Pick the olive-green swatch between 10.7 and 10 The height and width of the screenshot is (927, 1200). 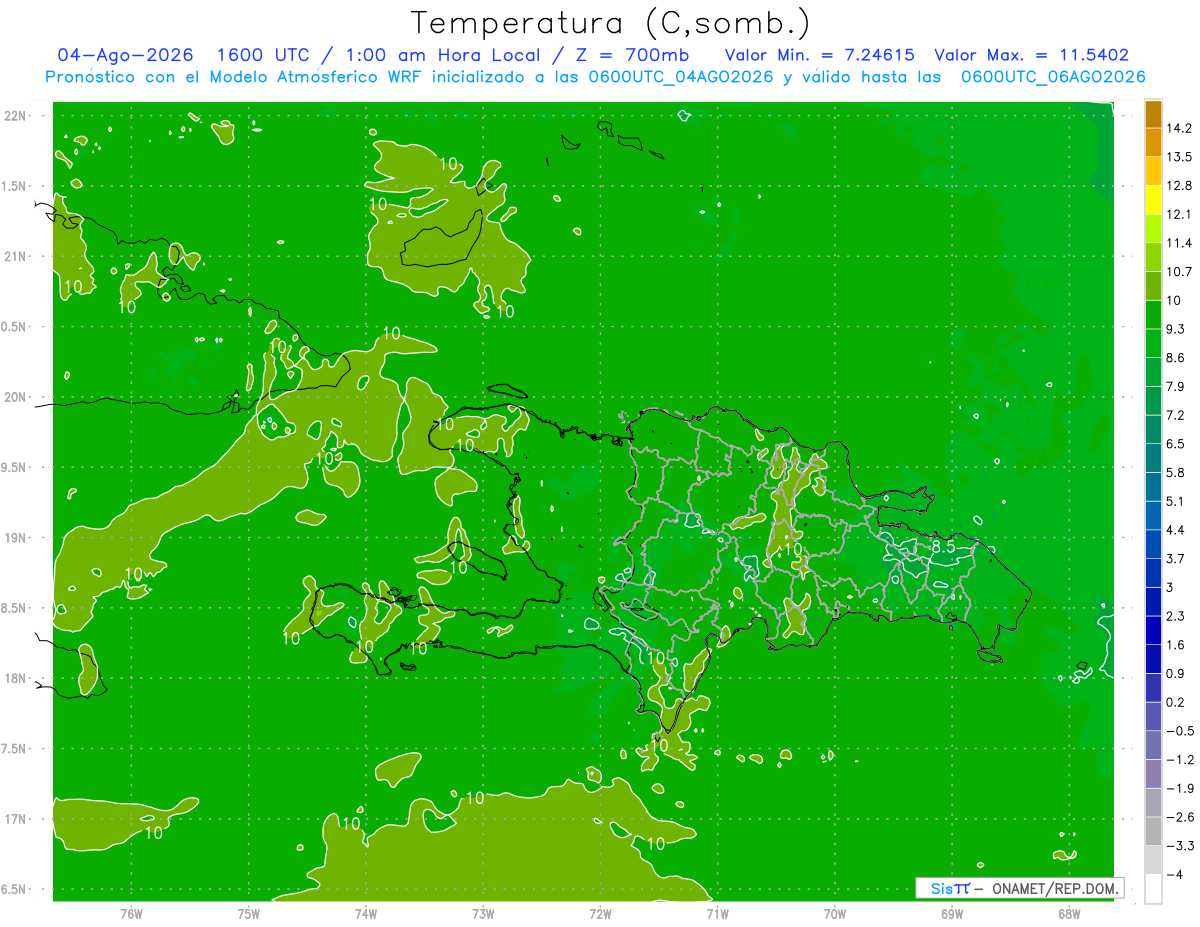pos(1153,286)
